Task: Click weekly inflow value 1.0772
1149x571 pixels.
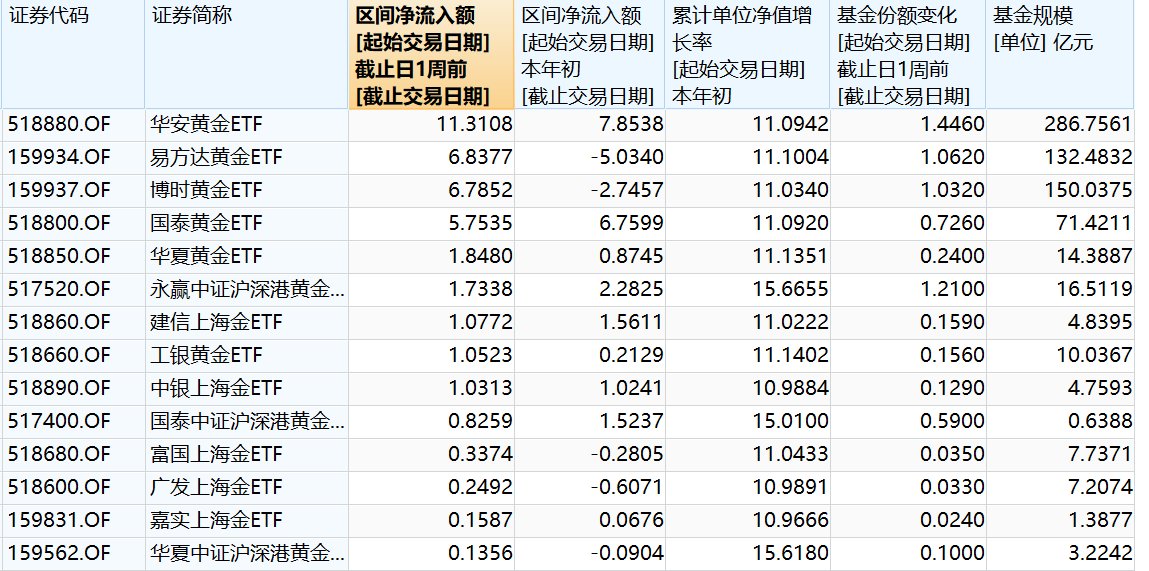Action: click(480, 322)
